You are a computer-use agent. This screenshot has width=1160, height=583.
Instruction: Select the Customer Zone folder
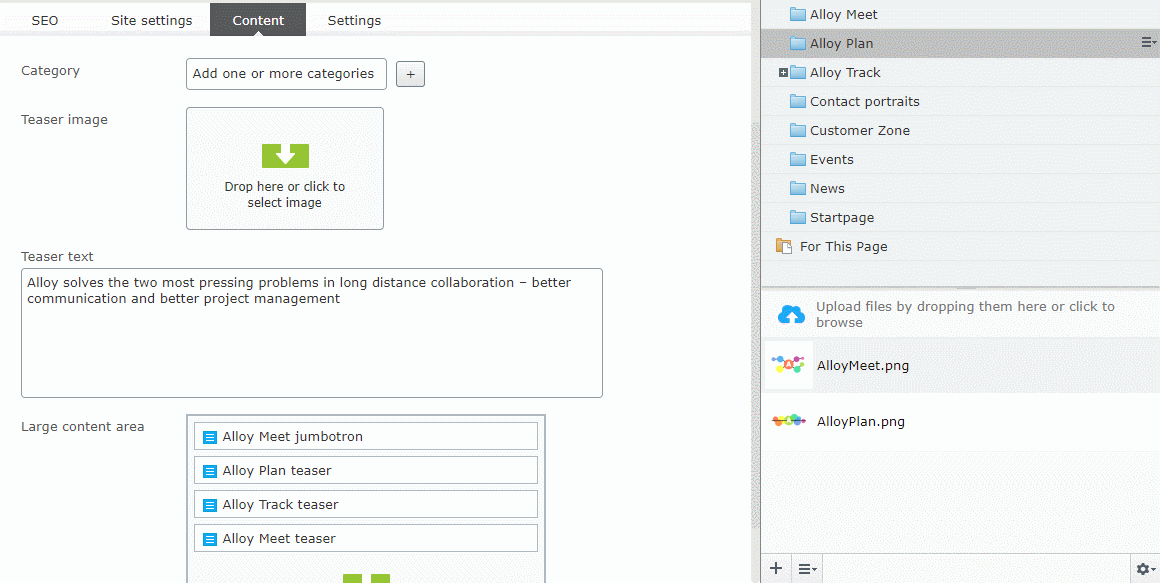(859, 130)
